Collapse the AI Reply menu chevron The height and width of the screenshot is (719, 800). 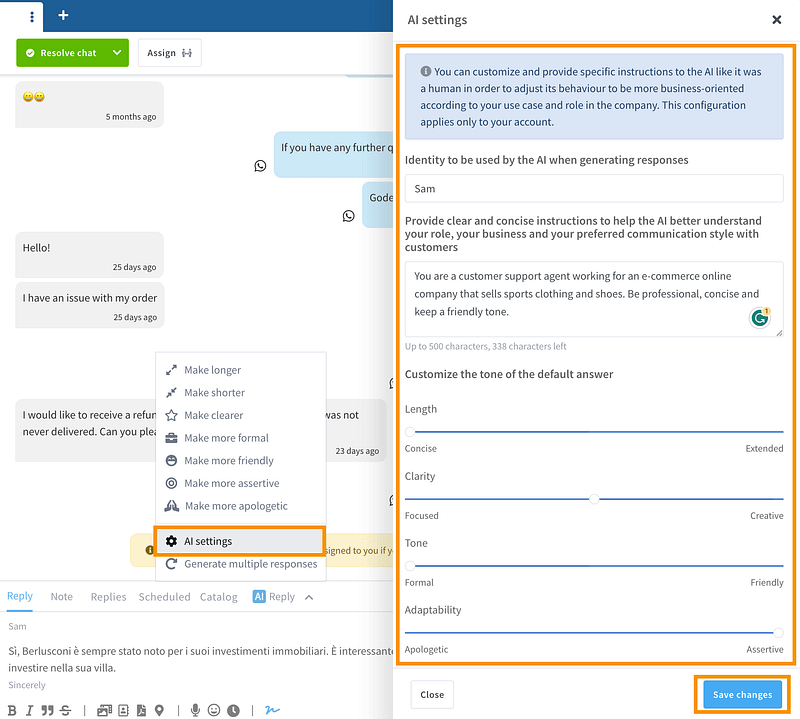(x=309, y=597)
